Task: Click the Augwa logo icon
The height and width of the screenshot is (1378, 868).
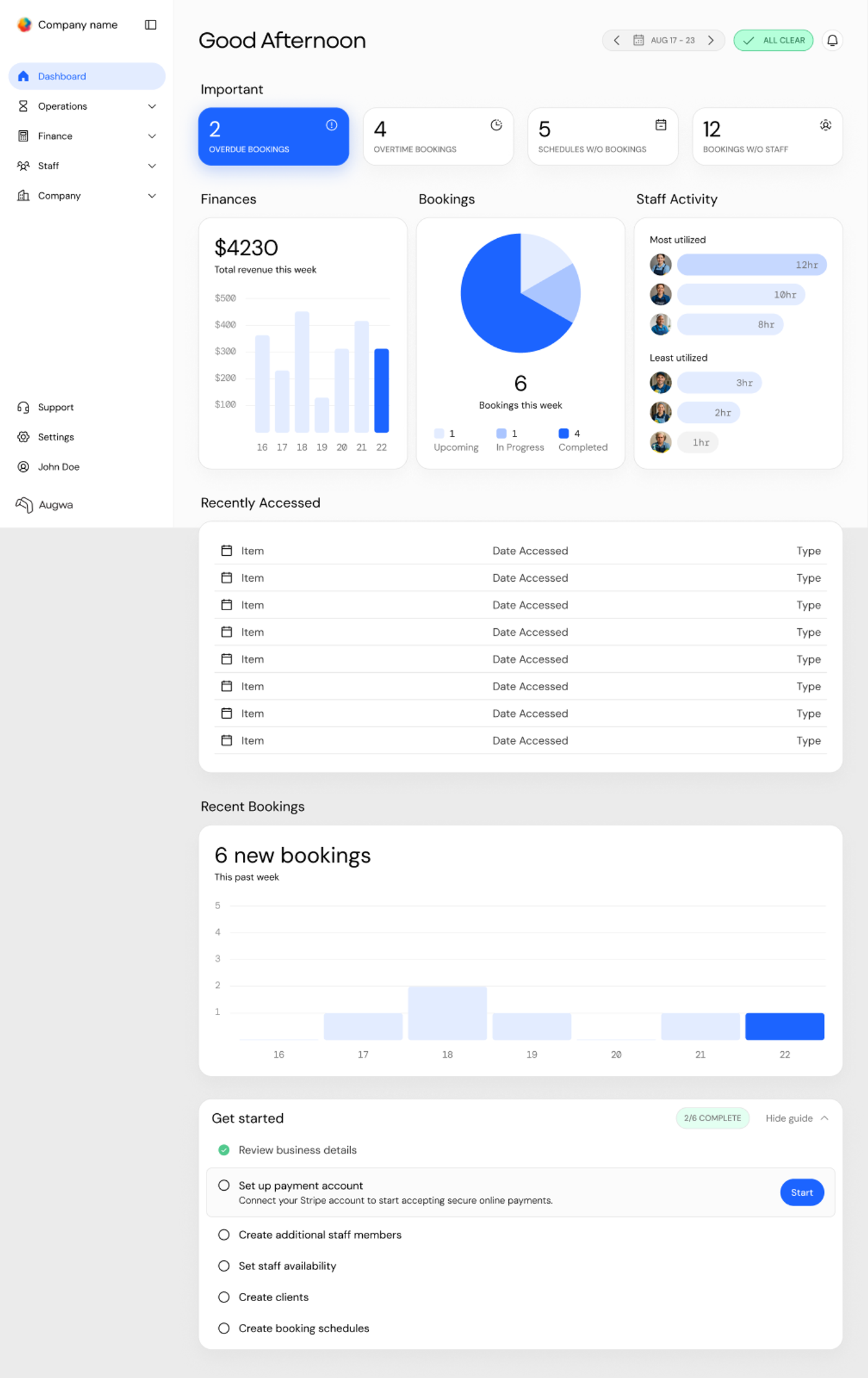Action: click(24, 505)
